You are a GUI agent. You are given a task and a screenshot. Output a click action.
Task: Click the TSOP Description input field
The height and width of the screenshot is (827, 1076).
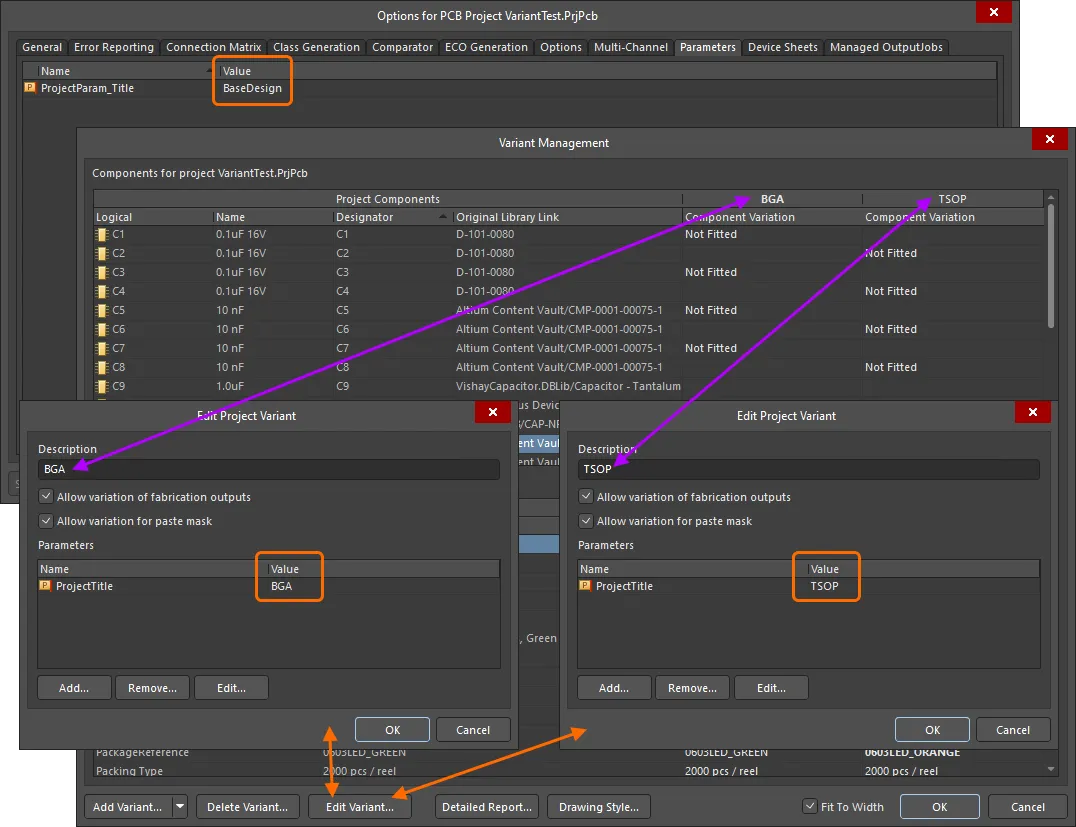coord(808,469)
